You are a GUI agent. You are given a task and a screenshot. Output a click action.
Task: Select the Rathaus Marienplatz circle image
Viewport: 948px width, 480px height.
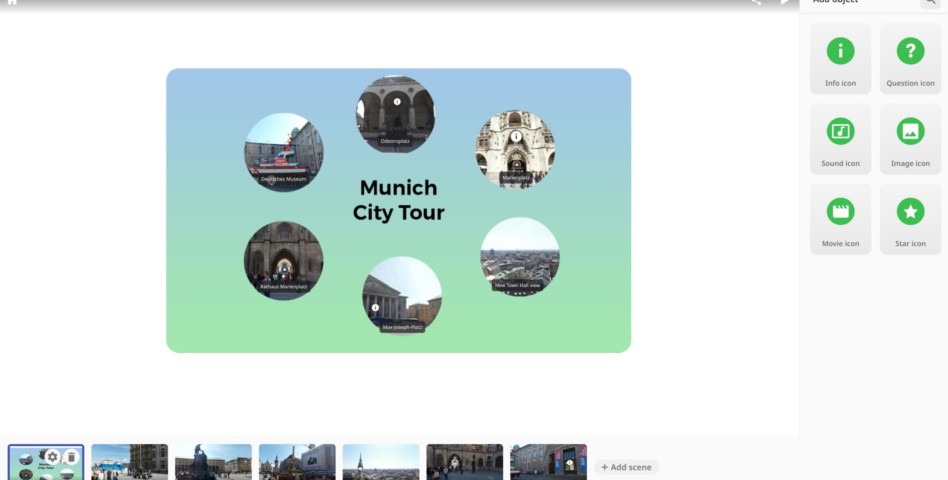pos(284,260)
